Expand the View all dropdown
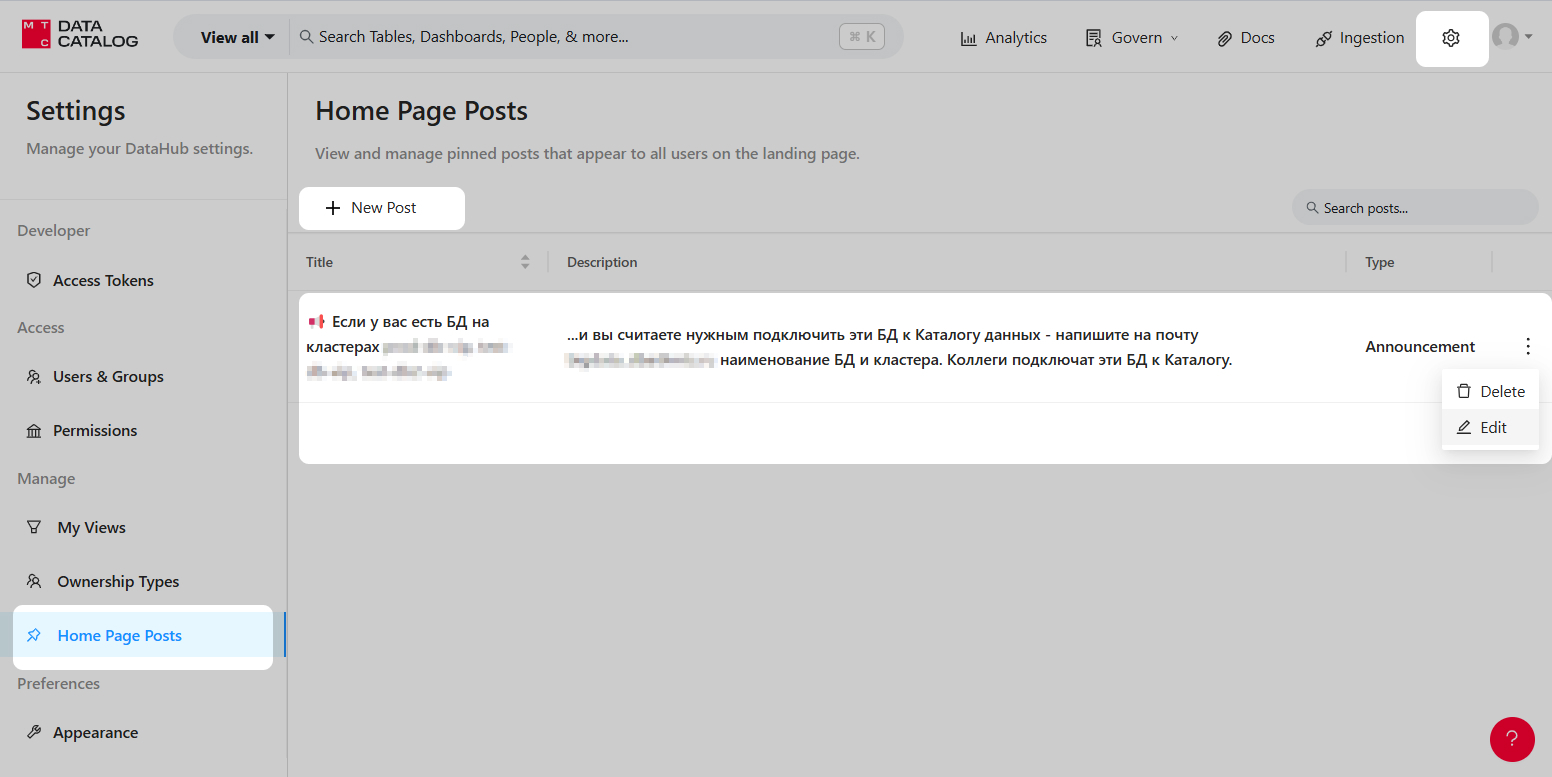Screen dimensions: 1552x777 (x=237, y=37)
